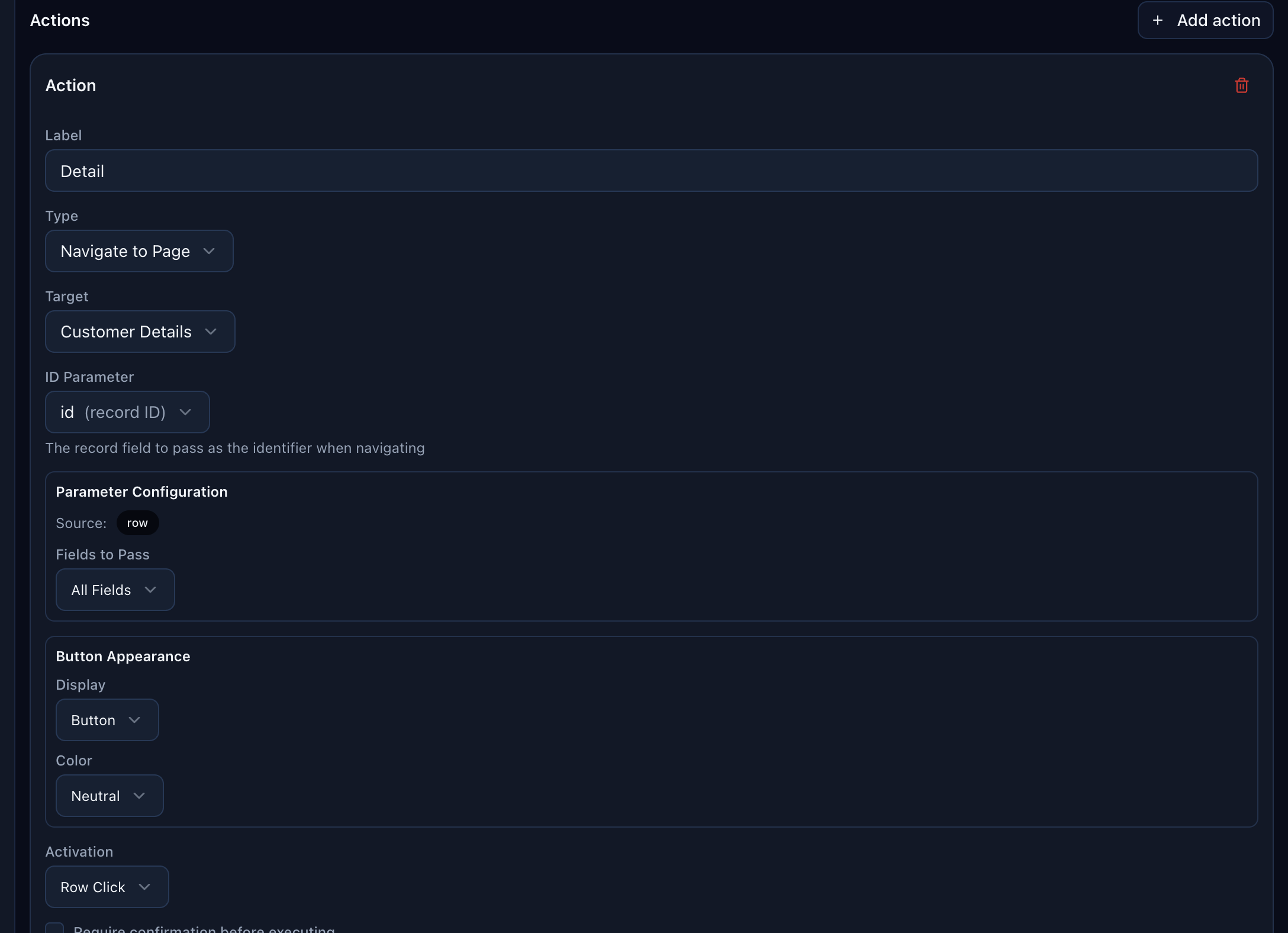Click the row source badge
The image size is (1288, 933).
point(137,523)
